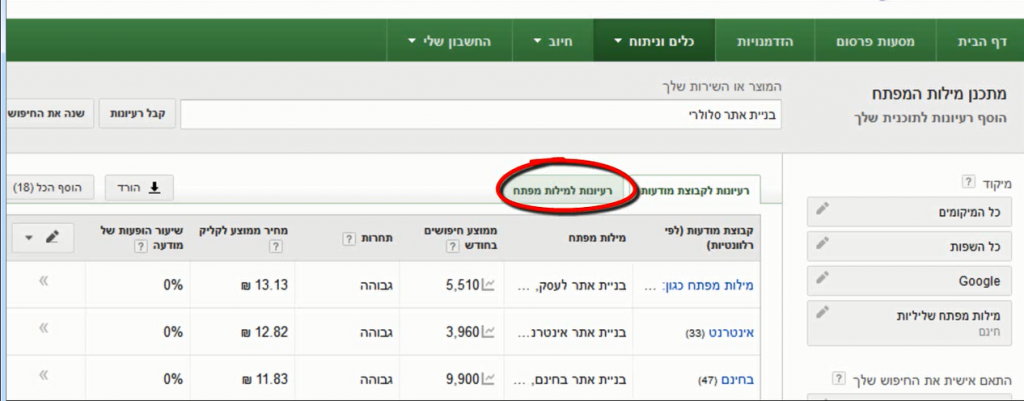Viewport: 1024px width, 401px height.
Task: Click help icon under ממוצע חיפושים בחודש header
Action: (451, 246)
